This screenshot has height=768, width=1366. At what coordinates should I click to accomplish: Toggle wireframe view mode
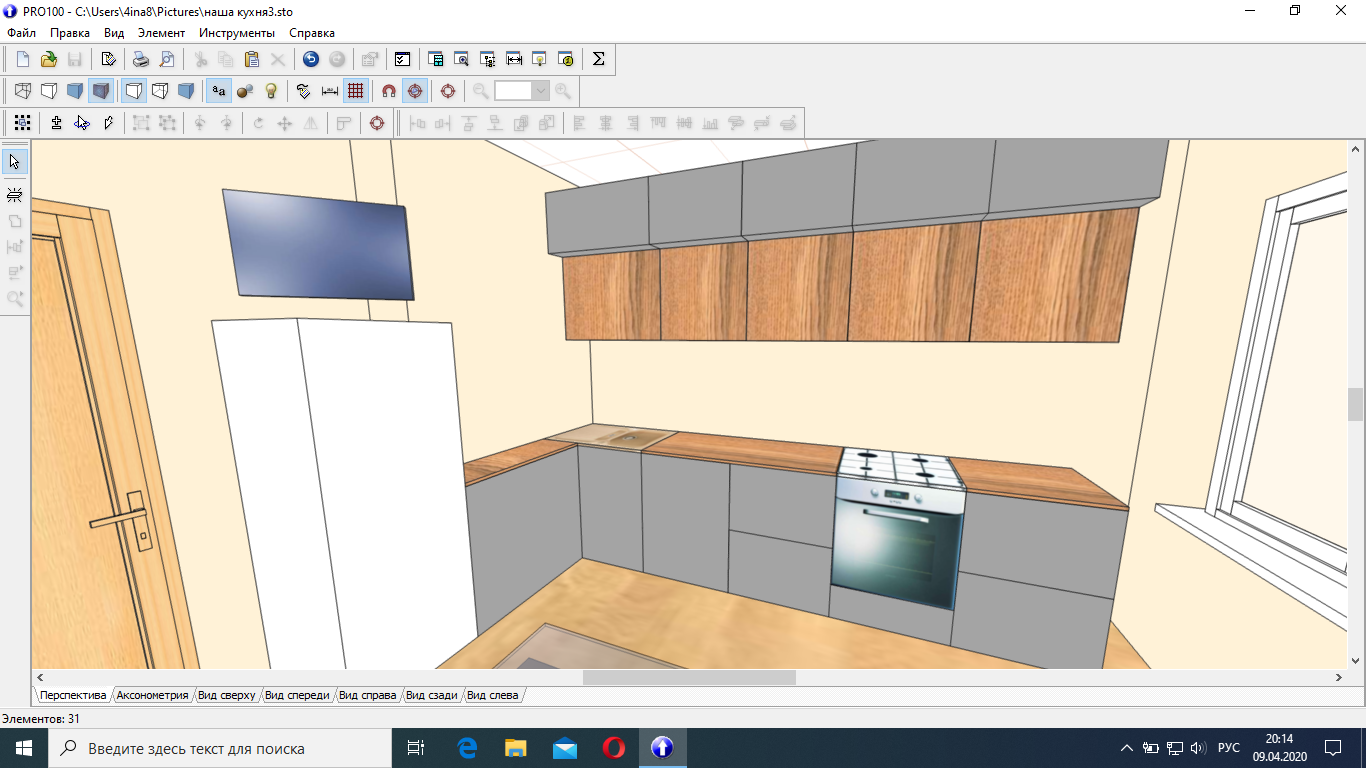tap(23, 91)
